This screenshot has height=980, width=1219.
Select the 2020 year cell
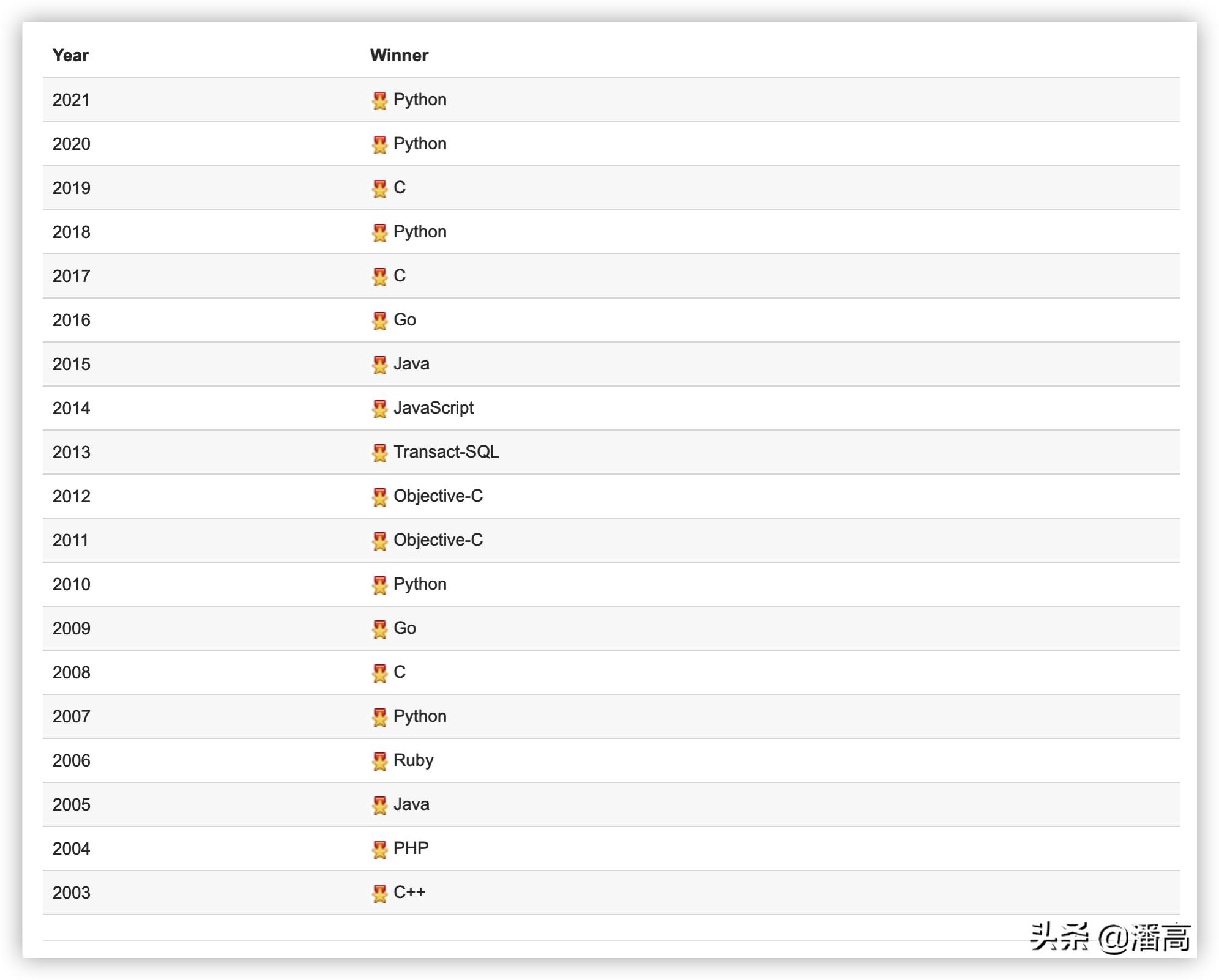[x=71, y=144]
